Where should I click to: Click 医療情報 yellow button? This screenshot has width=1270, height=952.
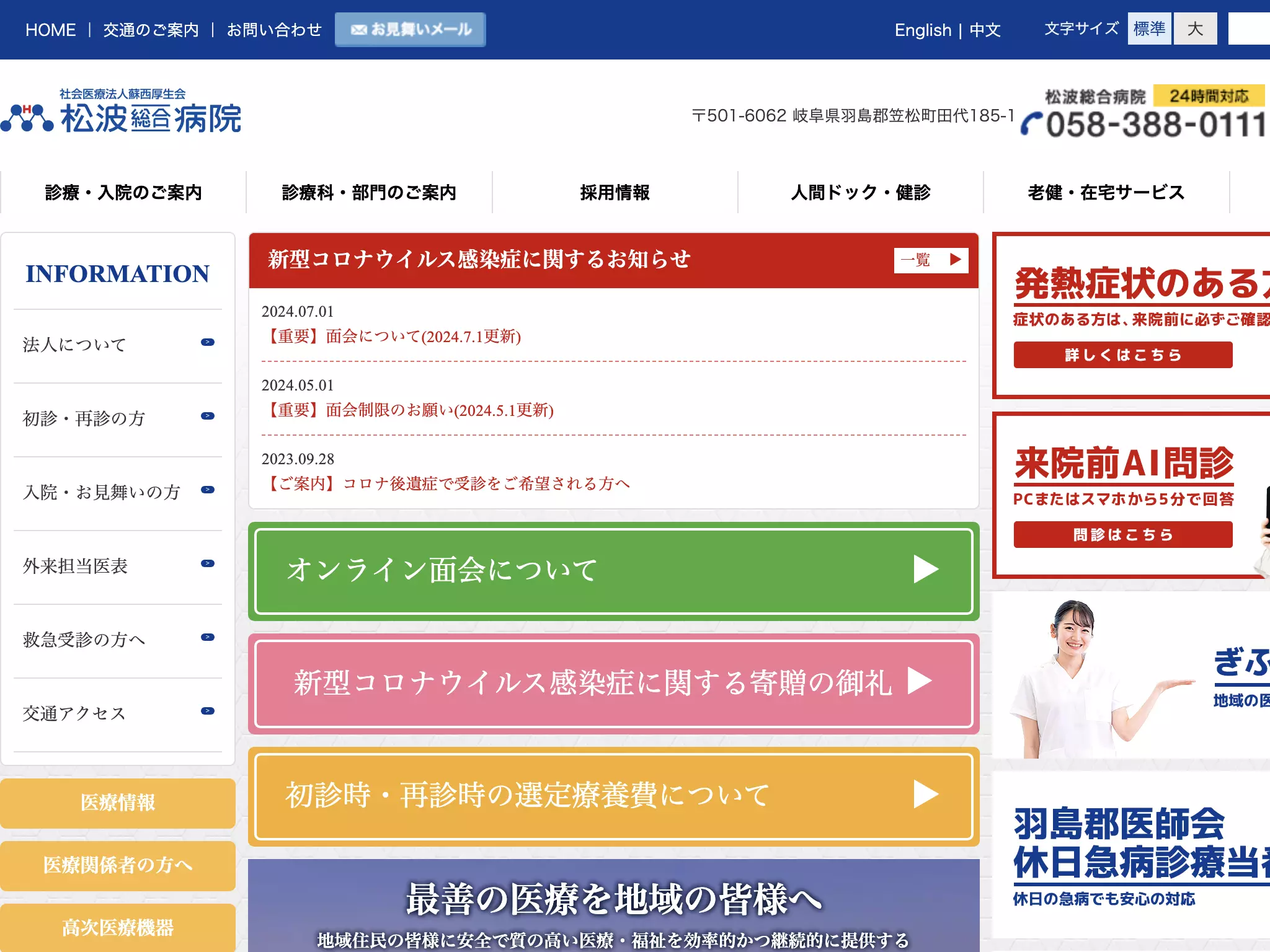click(x=118, y=803)
